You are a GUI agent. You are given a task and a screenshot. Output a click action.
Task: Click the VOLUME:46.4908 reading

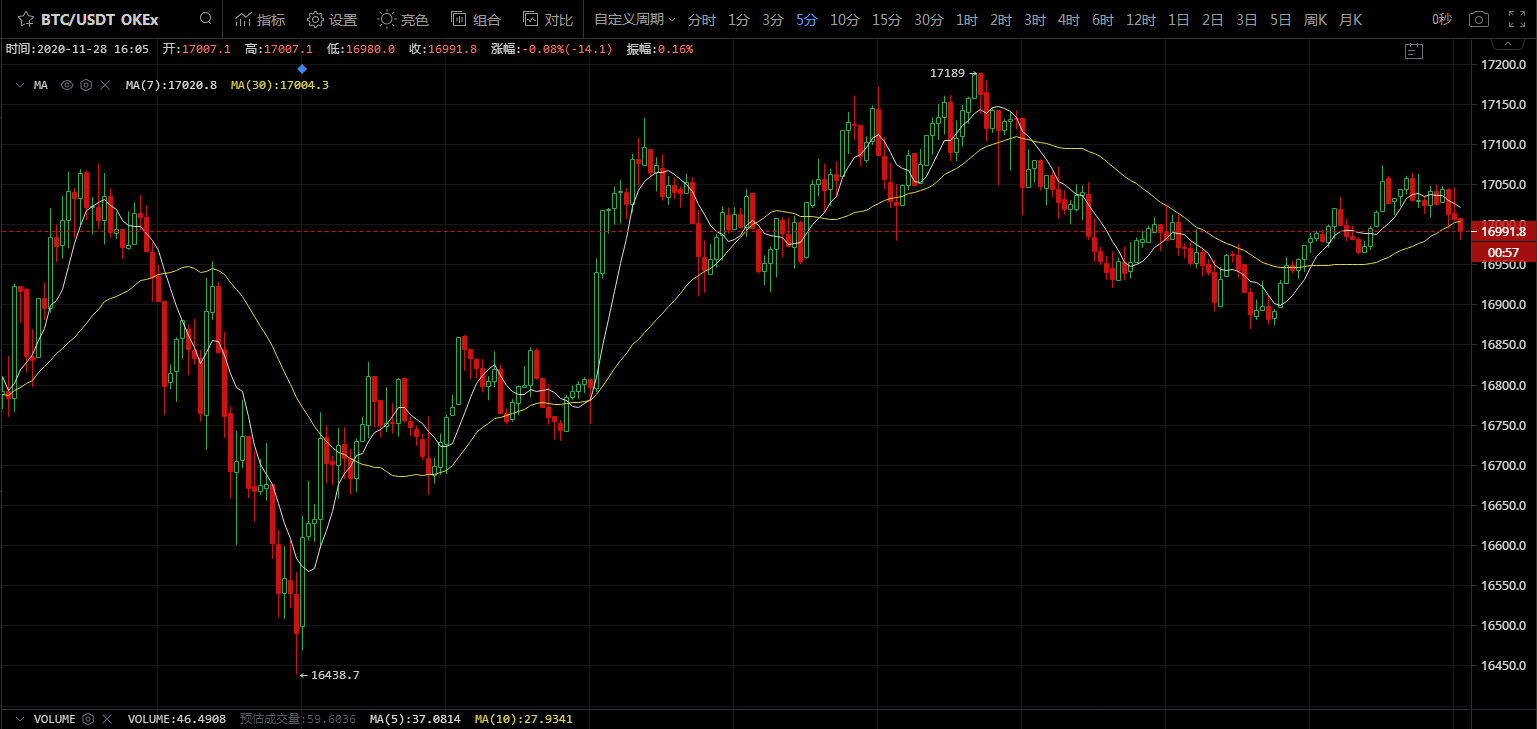click(176, 719)
